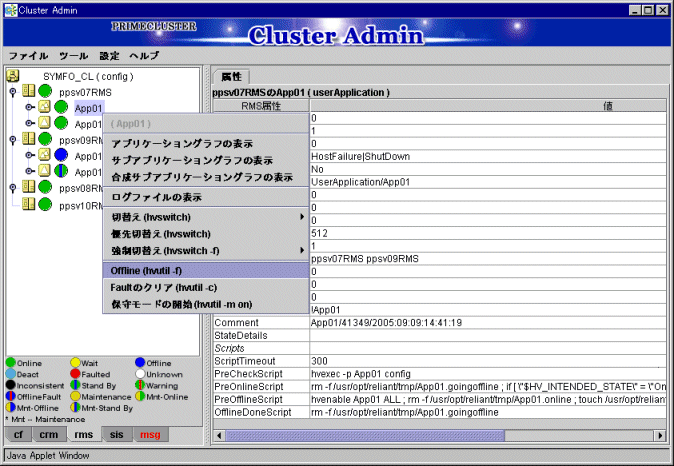Screen dimensions: 674x466
Task: Click the Unknown legend white circle
Action: (140, 374)
